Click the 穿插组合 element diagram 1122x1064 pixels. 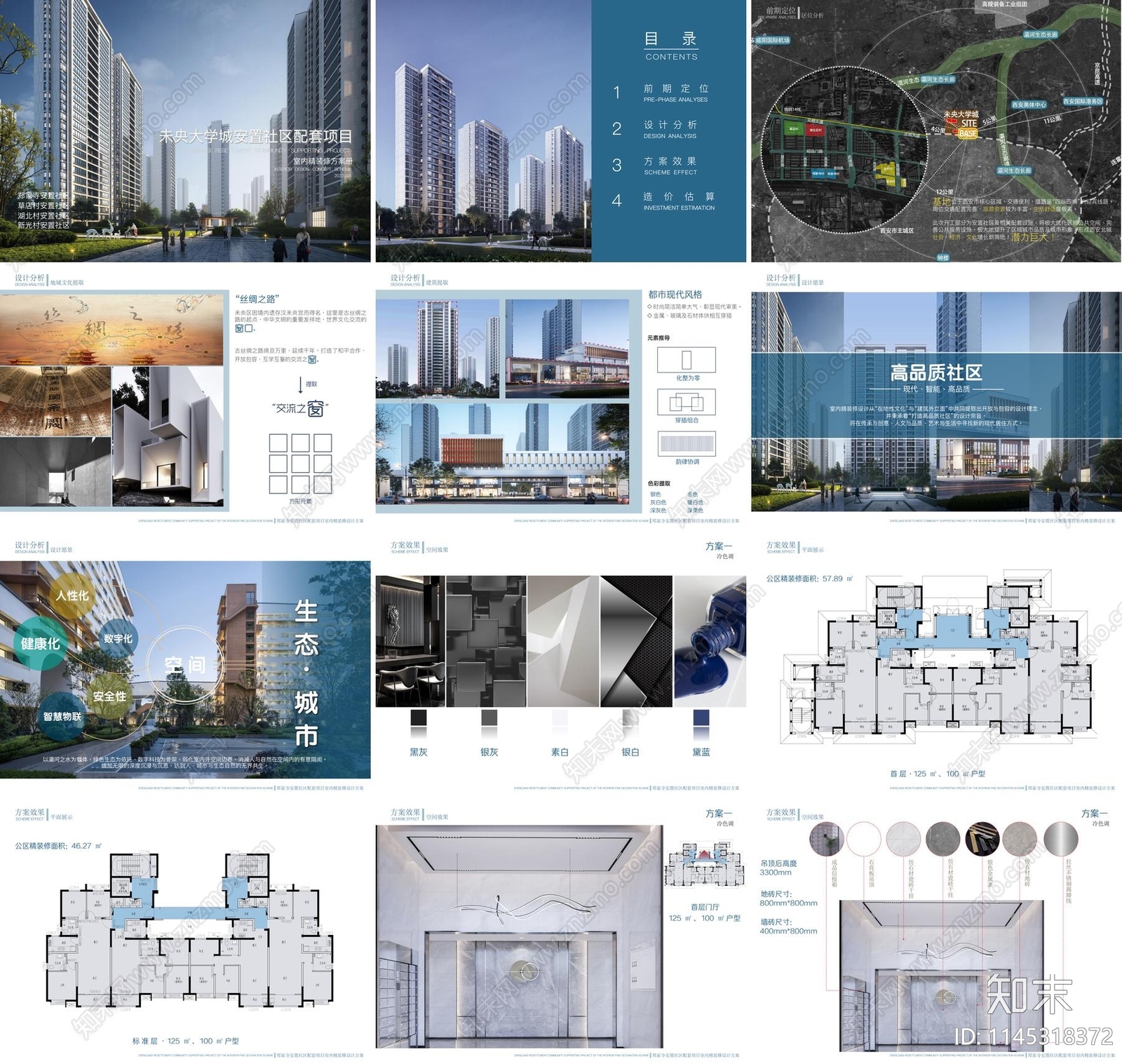687,403
